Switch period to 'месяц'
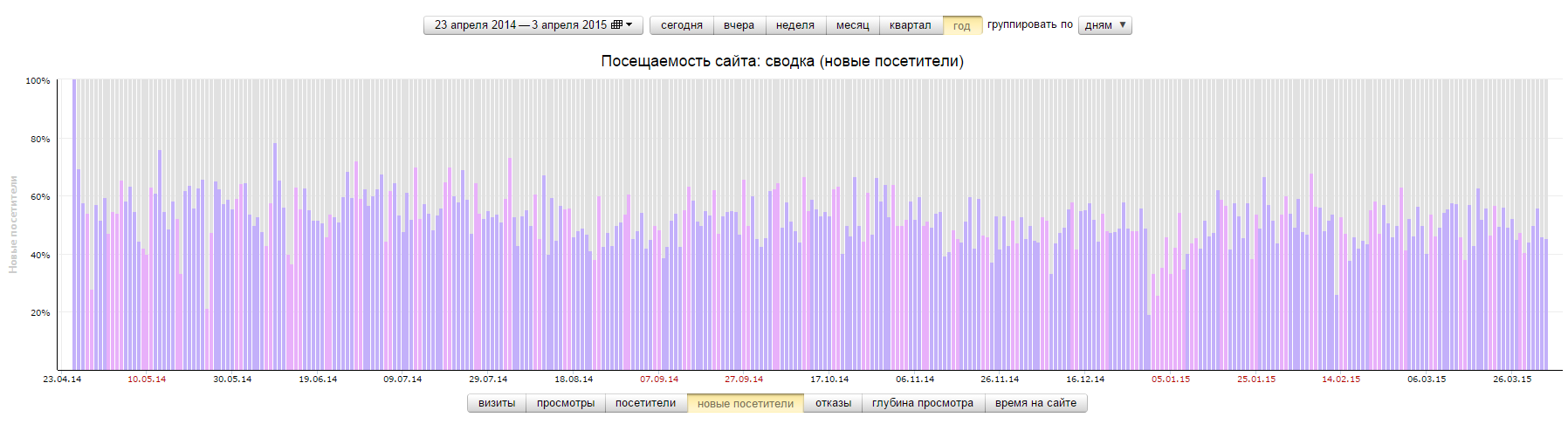 point(852,25)
